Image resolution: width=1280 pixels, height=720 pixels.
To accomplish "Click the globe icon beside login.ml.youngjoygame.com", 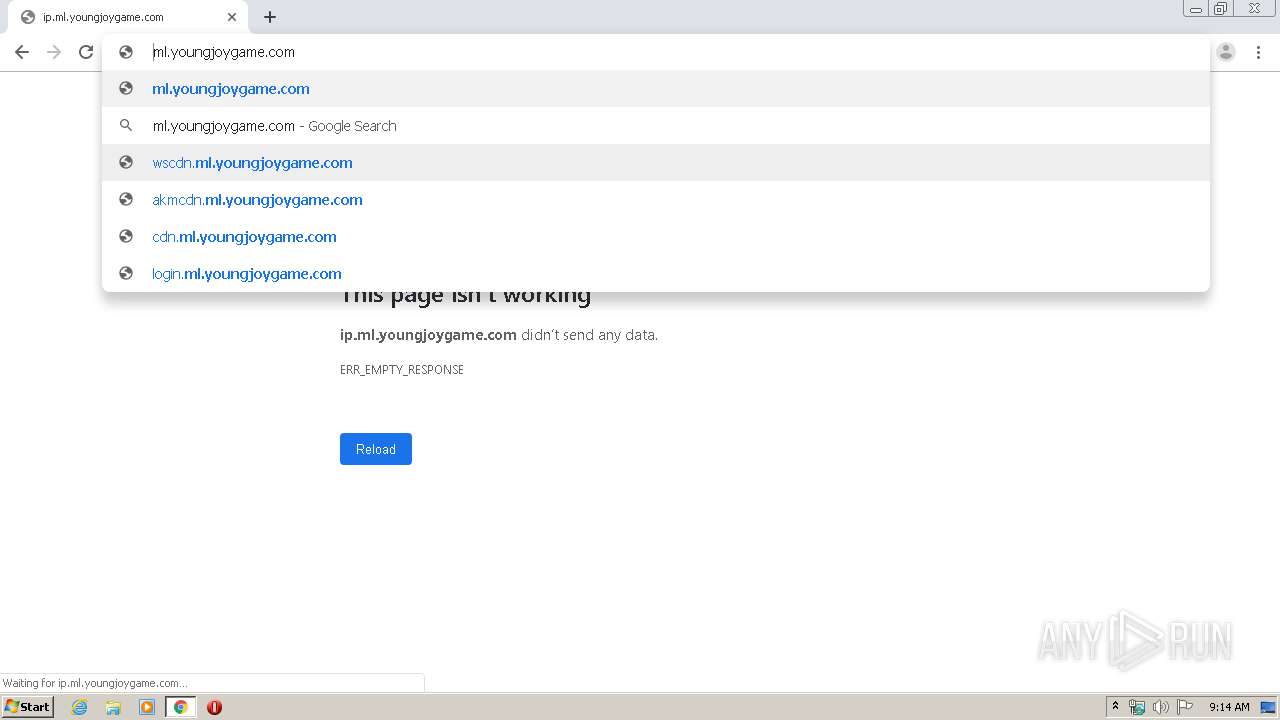I will pyautogui.click(x=126, y=274).
